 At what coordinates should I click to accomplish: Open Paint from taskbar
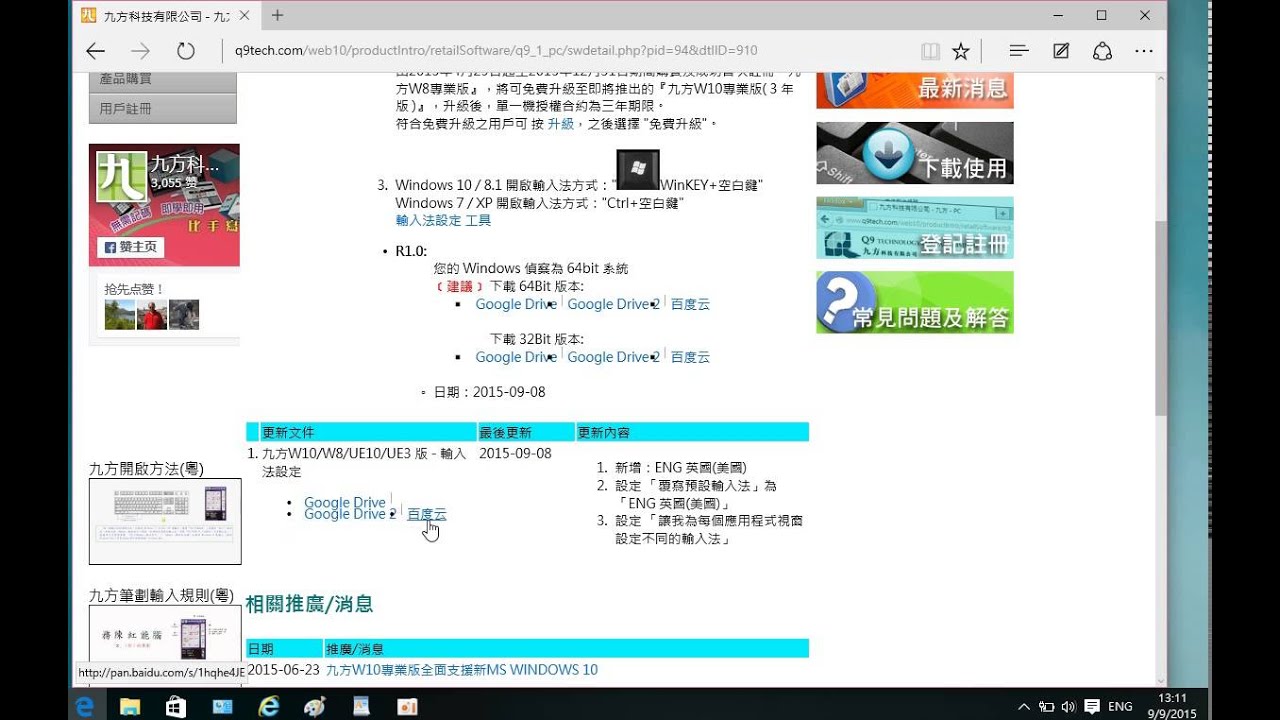[315, 706]
